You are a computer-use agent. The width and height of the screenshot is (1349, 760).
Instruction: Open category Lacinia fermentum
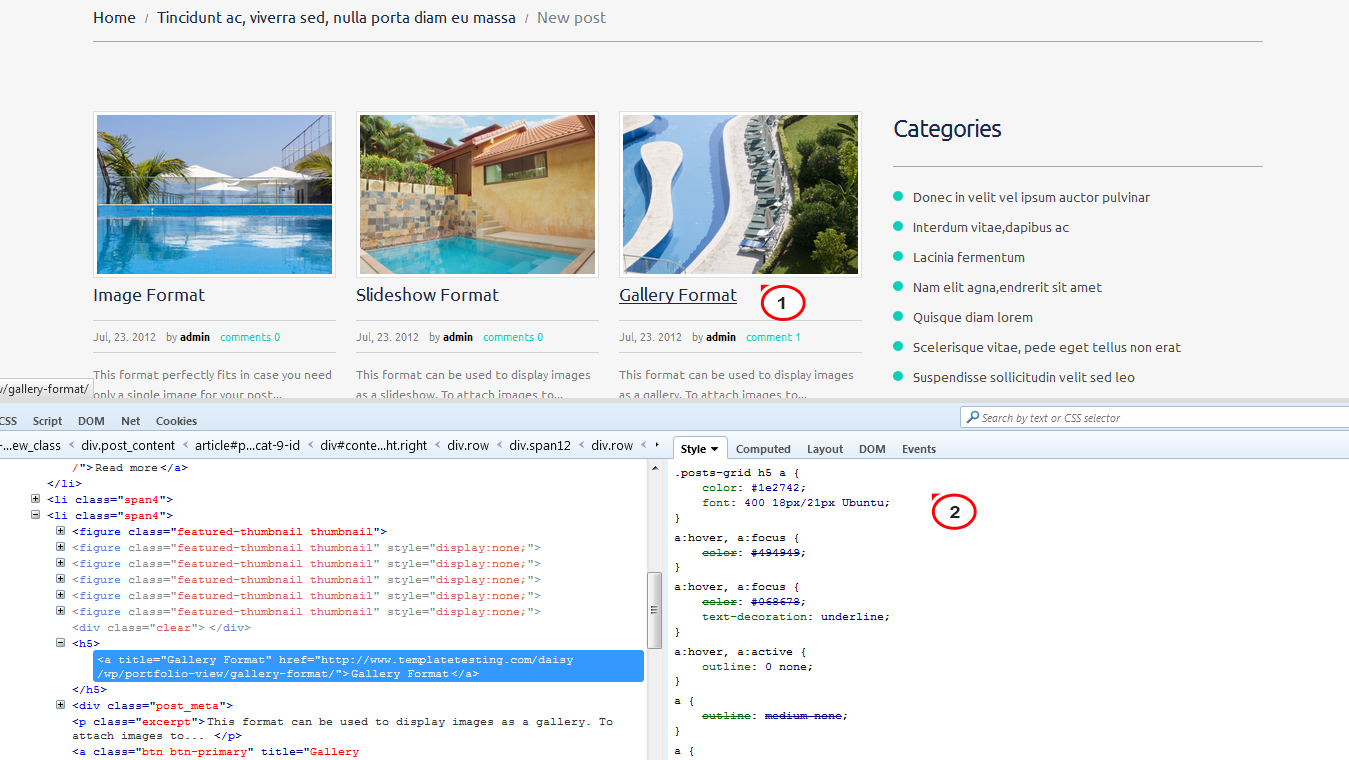tap(969, 257)
